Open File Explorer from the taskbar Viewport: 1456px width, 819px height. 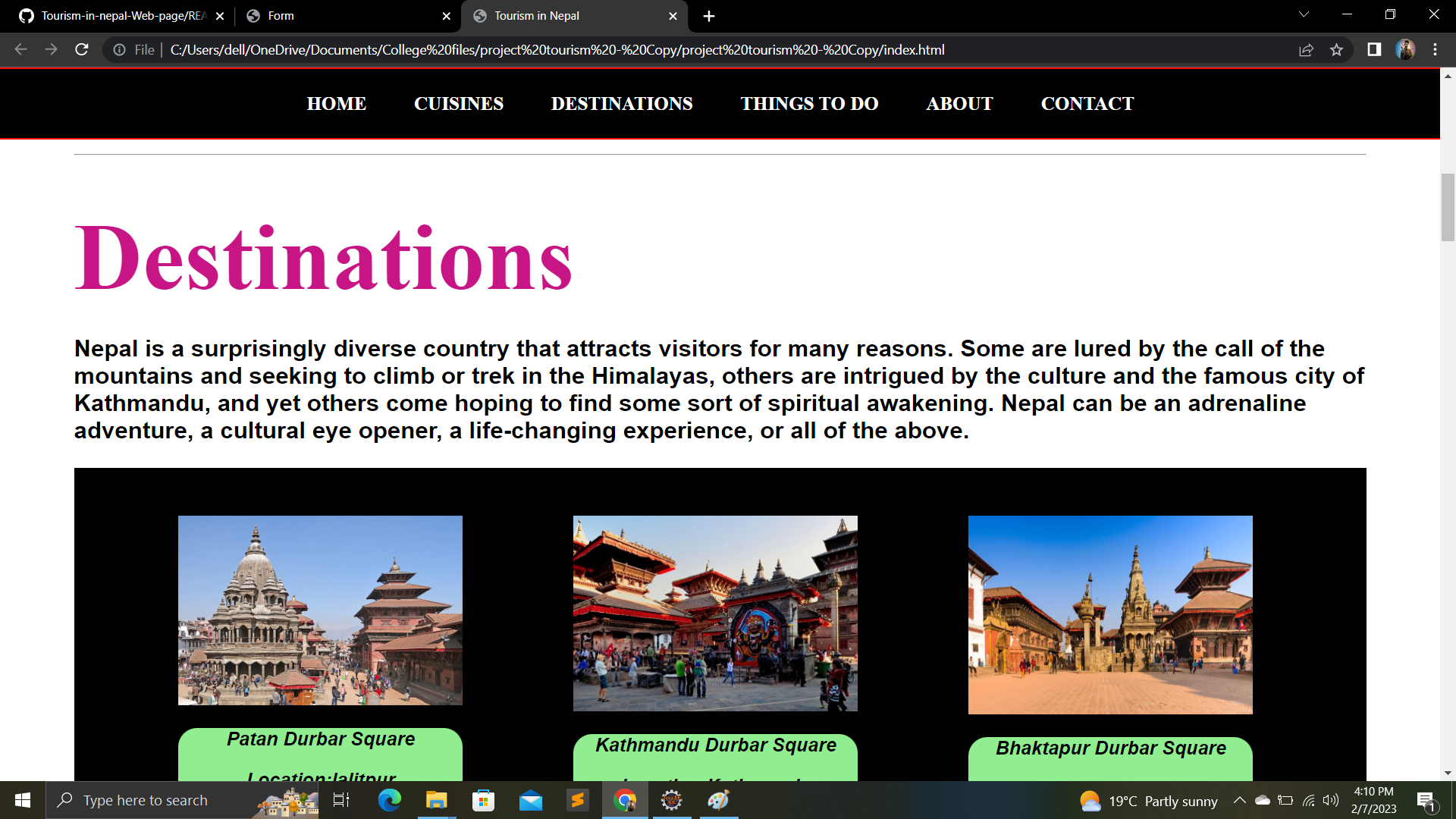point(436,800)
